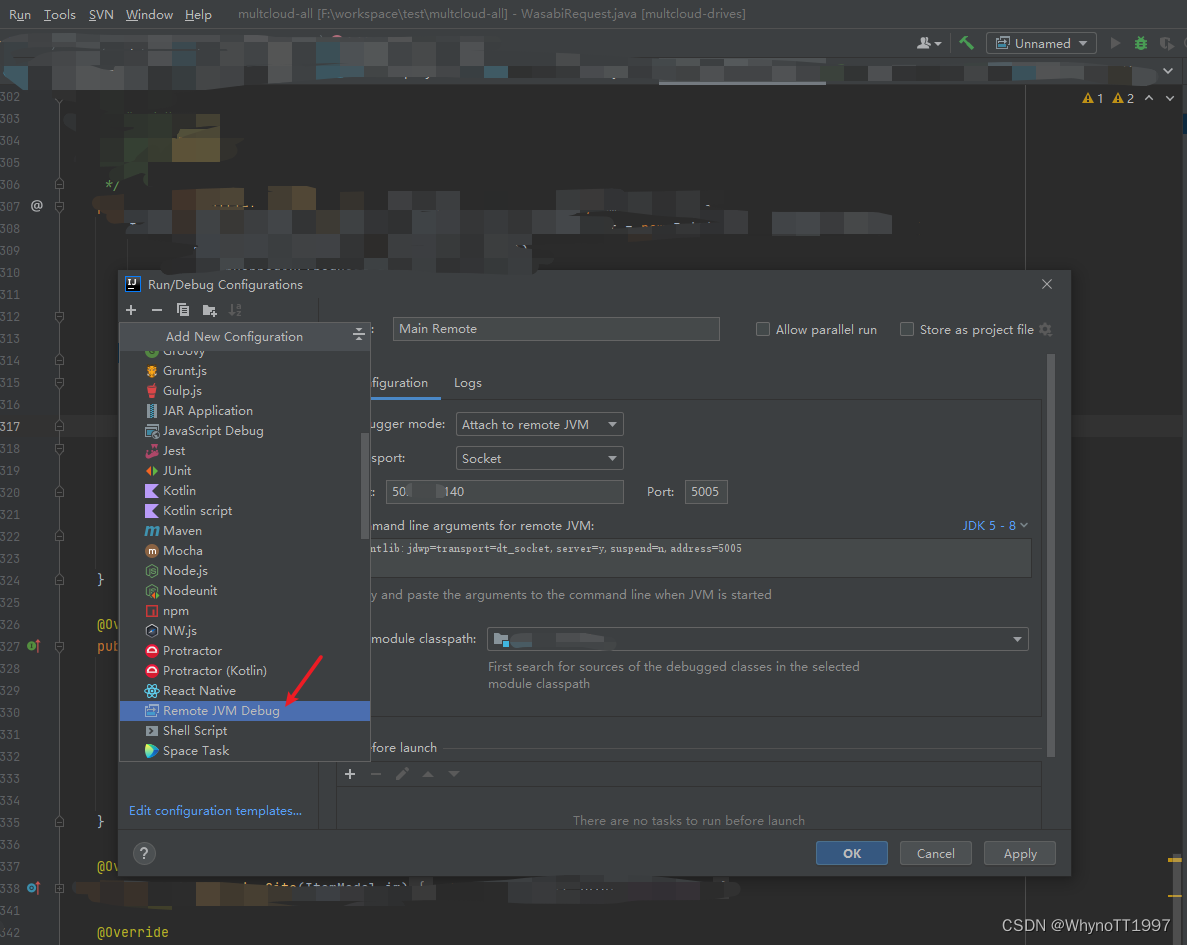Click the configuration Name field

(556, 329)
